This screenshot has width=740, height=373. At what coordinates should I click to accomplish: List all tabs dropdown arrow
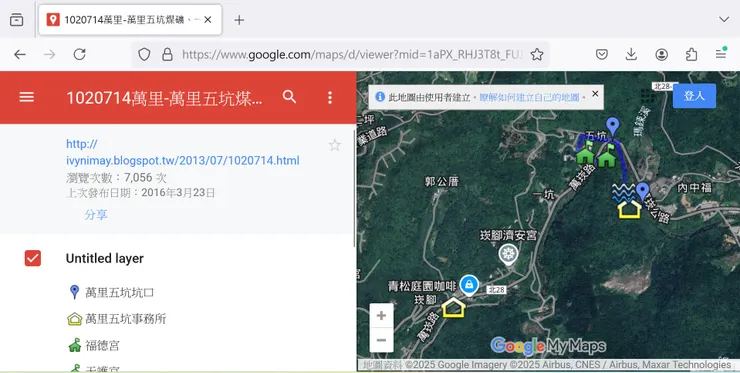[724, 19]
